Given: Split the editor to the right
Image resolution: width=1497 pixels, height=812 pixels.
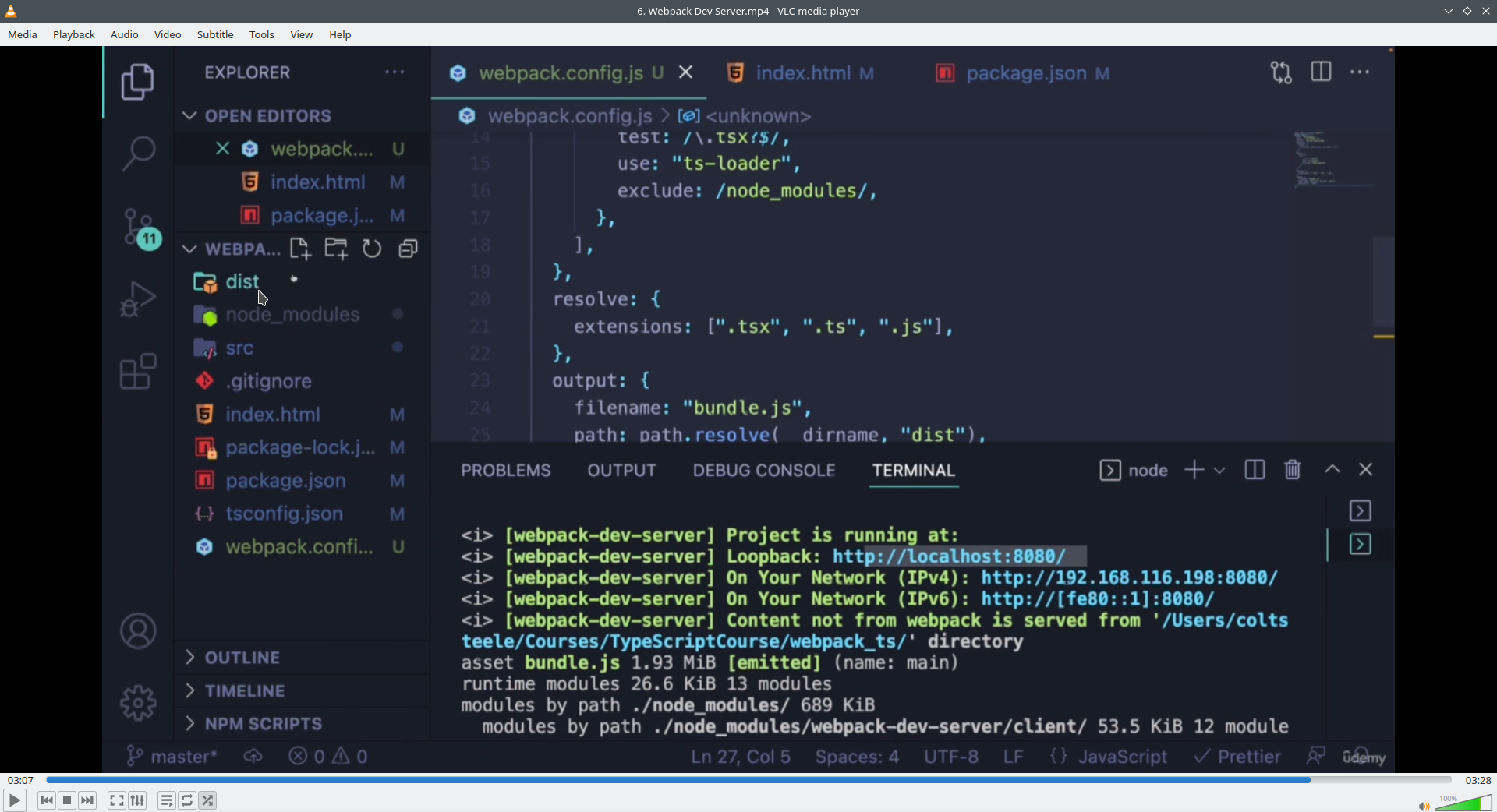Looking at the screenshot, I should tap(1322, 72).
